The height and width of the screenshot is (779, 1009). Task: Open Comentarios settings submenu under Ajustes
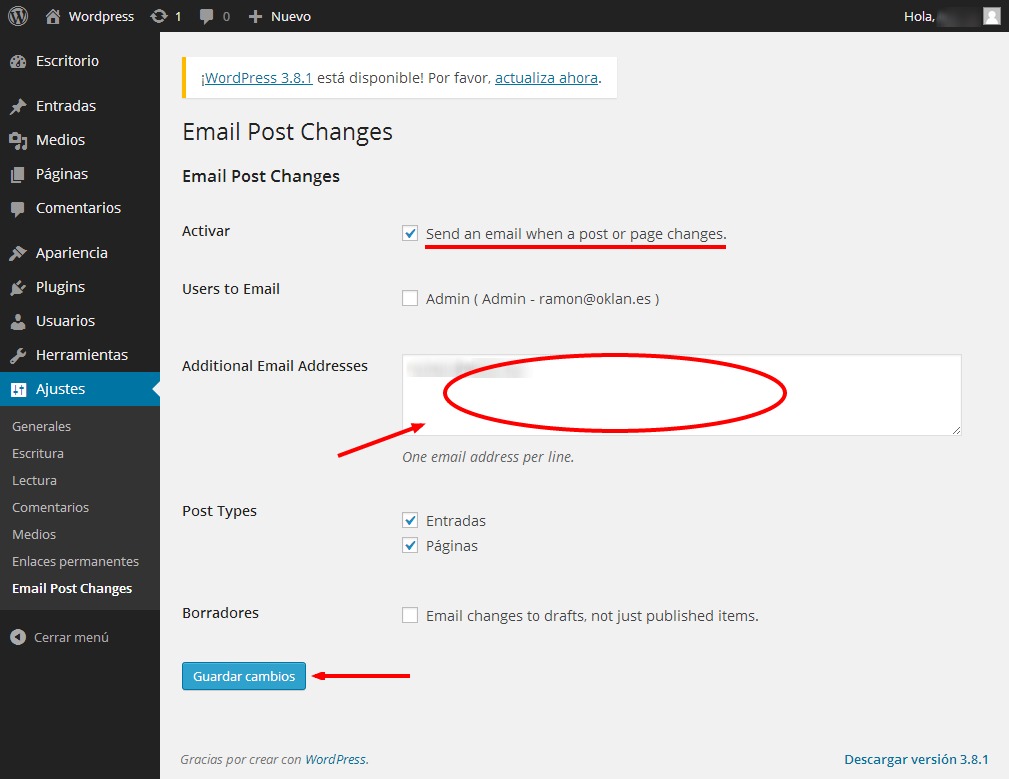click(x=50, y=508)
